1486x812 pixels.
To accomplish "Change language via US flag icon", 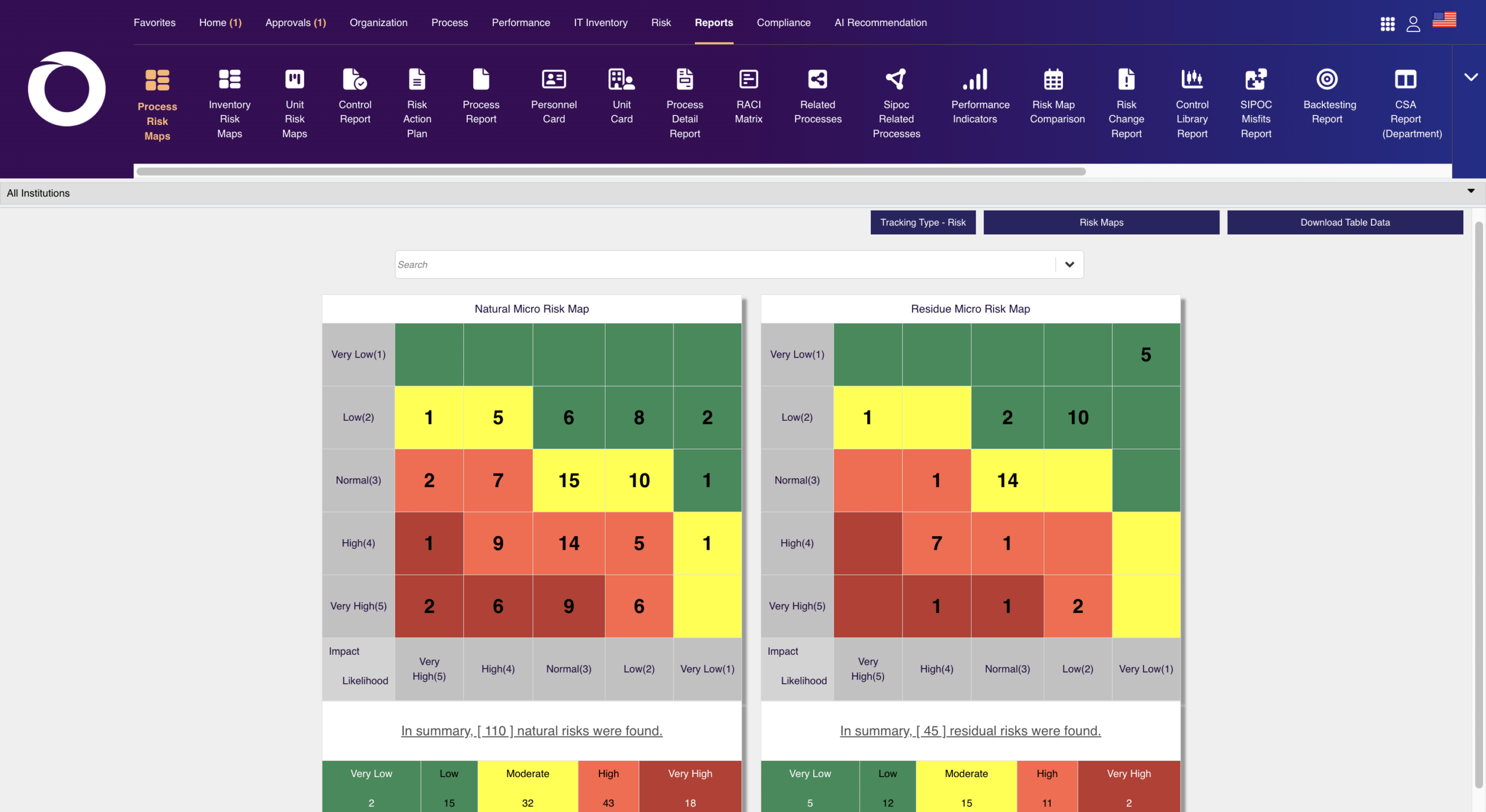I will point(1444,20).
